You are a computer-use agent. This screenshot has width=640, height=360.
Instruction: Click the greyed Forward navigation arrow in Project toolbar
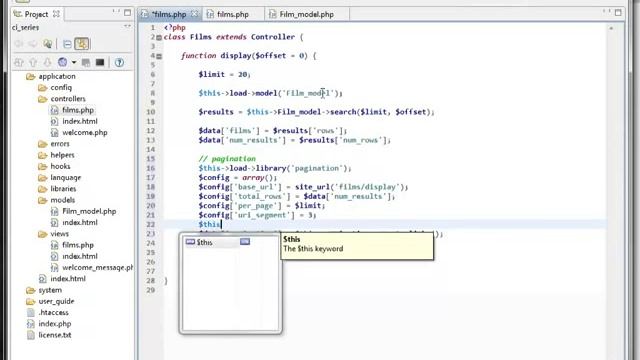pos(33,44)
